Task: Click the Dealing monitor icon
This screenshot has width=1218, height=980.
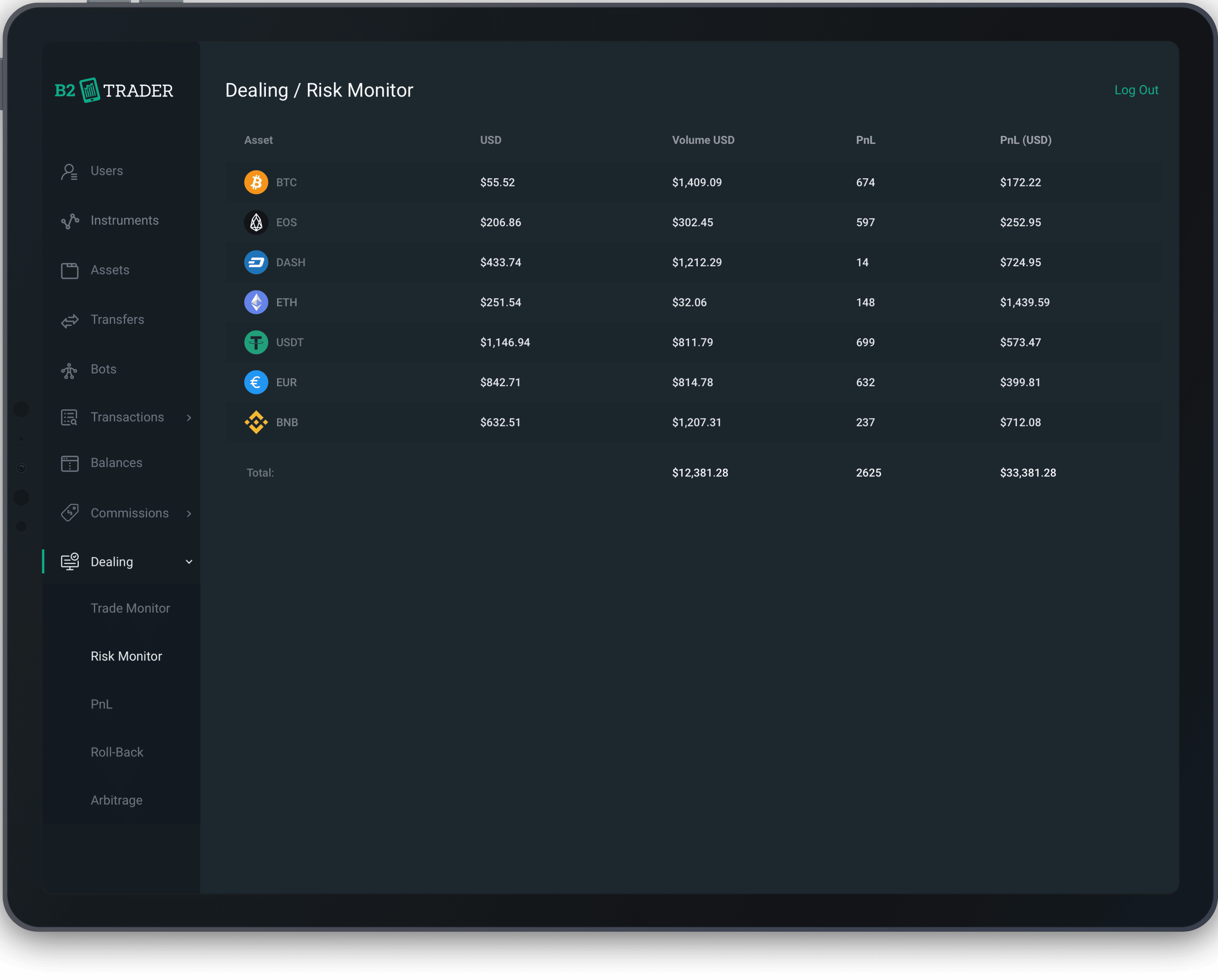Action: 69,561
